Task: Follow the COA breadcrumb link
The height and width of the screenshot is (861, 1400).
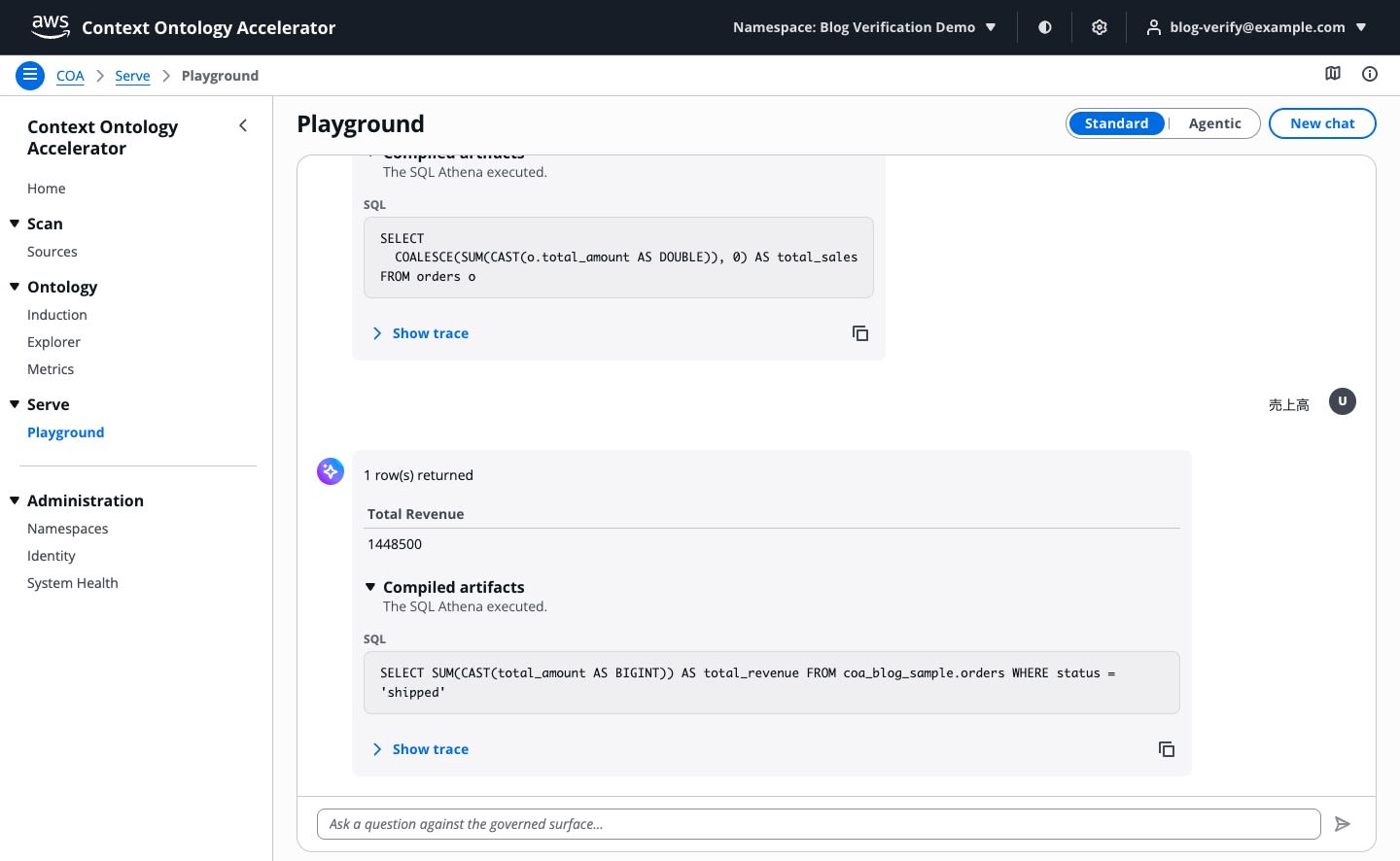Action: click(x=70, y=76)
